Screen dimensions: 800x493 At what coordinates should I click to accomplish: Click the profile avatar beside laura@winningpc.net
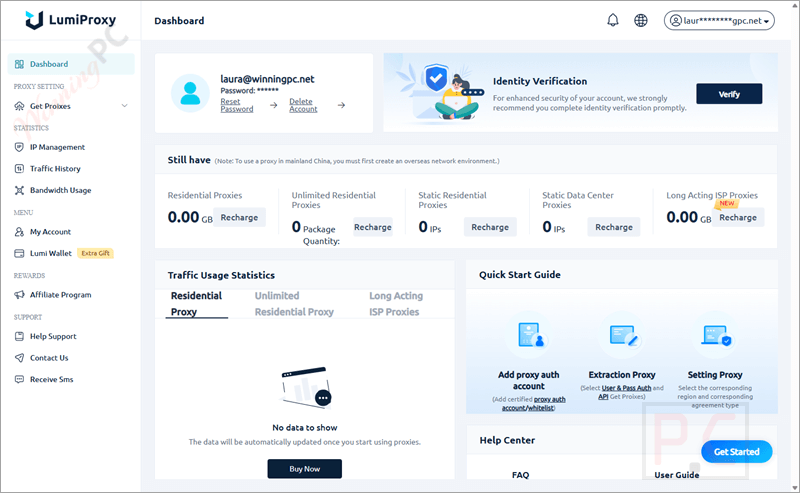pos(190,93)
